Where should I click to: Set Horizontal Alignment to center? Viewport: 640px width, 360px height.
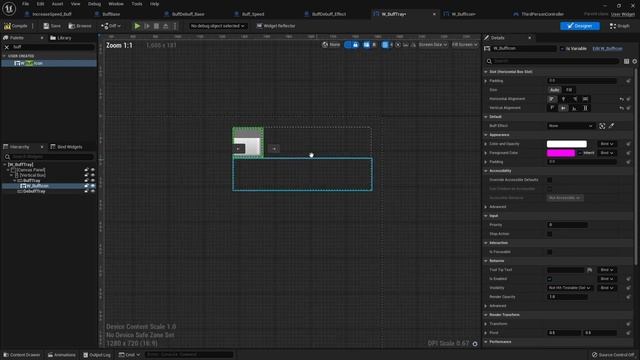tap(563, 99)
